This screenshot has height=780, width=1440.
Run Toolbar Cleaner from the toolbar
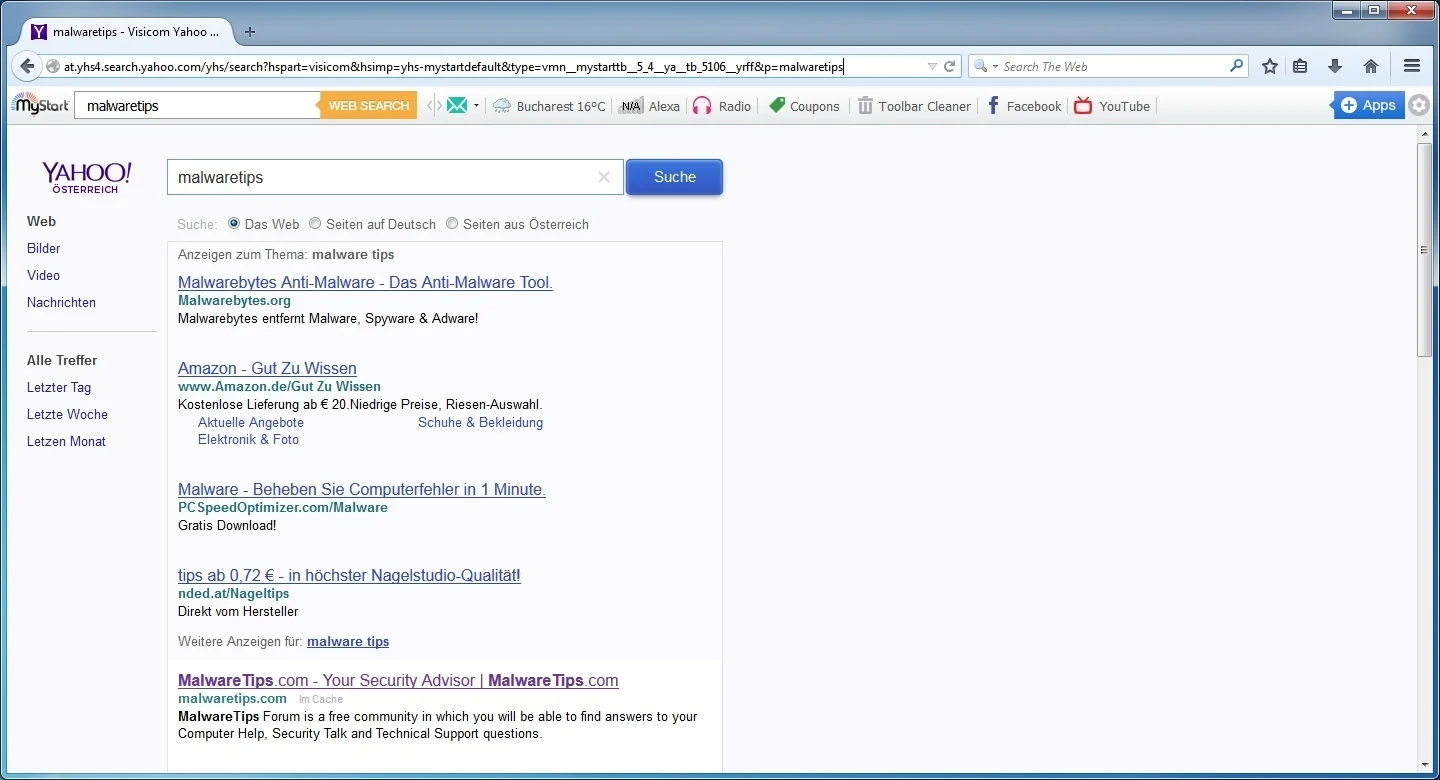[914, 106]
